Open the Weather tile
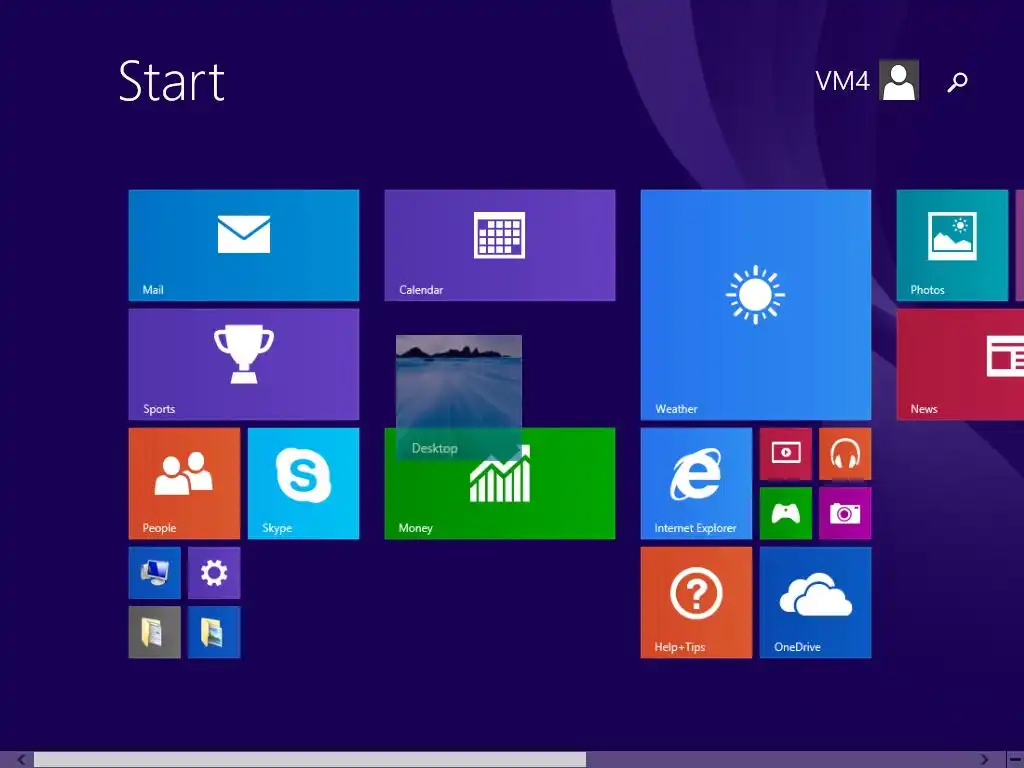This screenshot has width=1024, height=768. (756, 305)
